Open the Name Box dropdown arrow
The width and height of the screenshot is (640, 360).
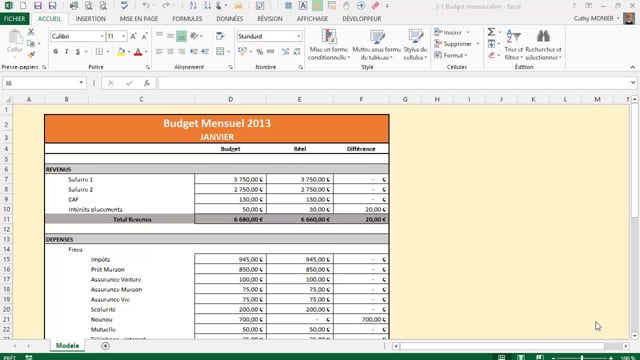81,83
